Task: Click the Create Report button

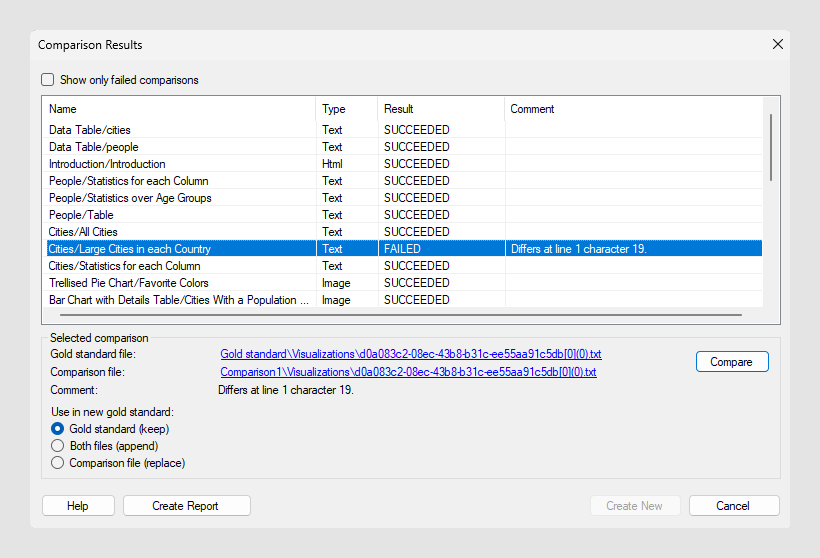Action: (x=187, y=506)
